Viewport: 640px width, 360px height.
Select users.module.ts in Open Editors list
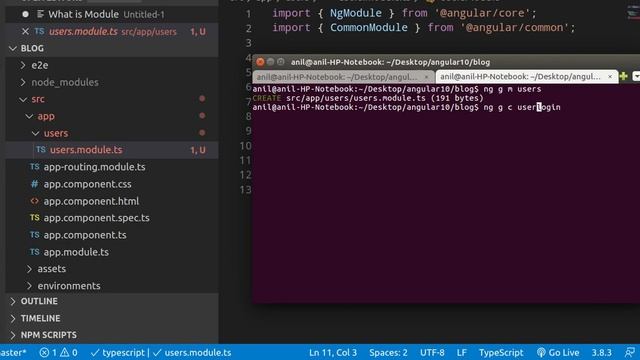[112, 31]
